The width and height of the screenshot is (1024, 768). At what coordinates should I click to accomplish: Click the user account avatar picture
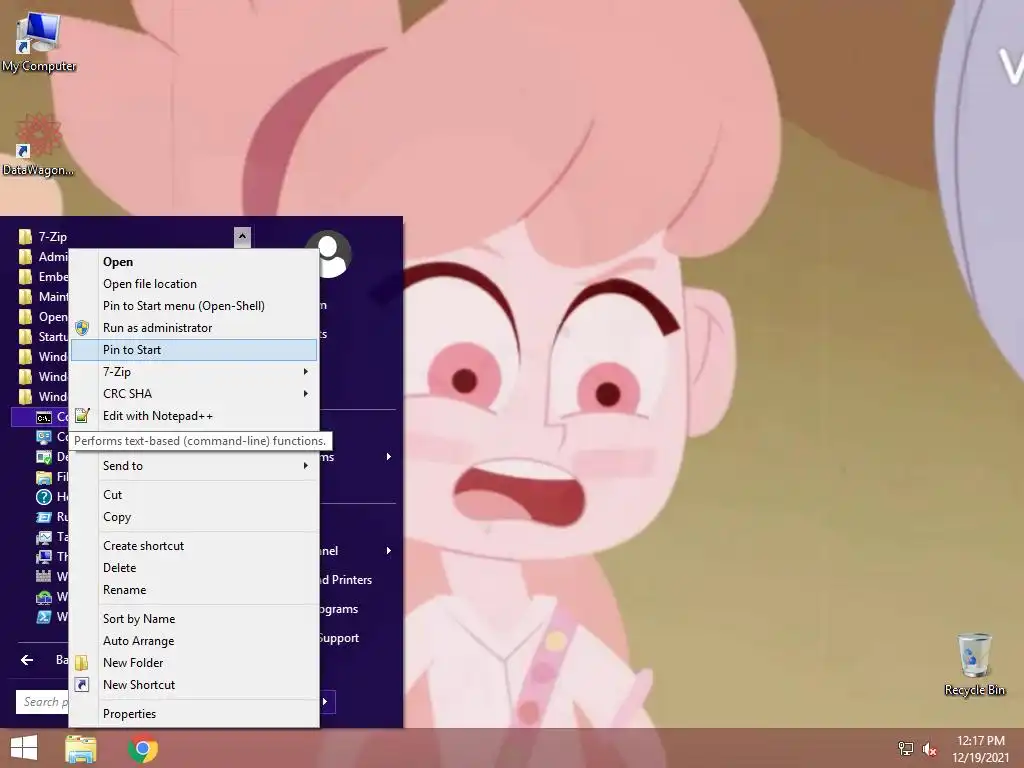pyautogui.click(x=328, y=254)
